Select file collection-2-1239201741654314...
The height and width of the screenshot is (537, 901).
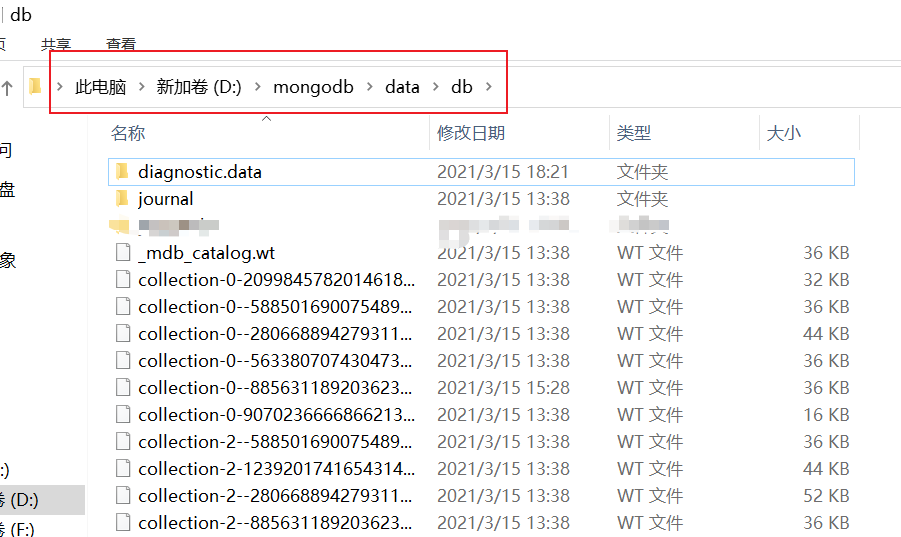click(x=276, y=469)
